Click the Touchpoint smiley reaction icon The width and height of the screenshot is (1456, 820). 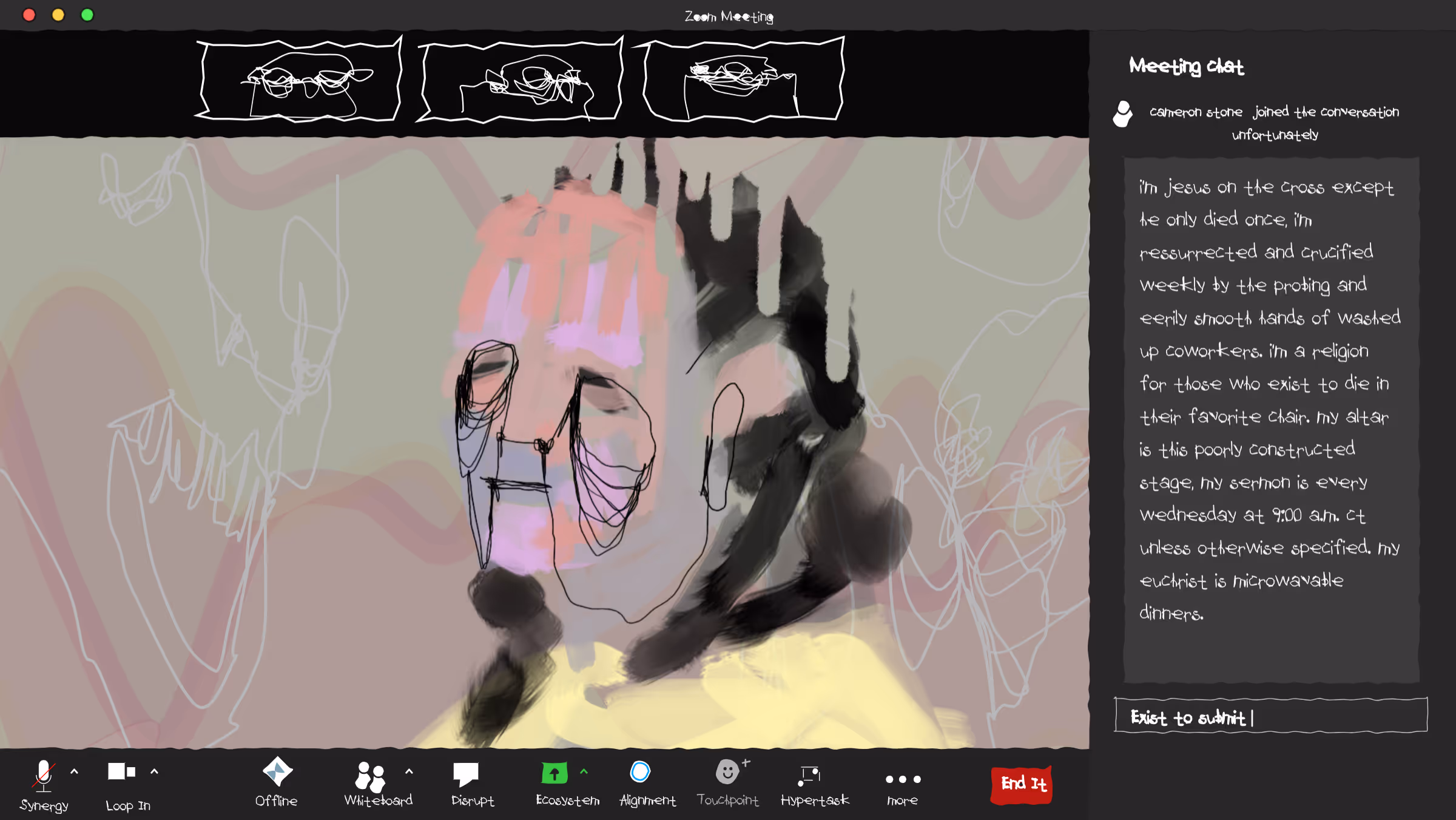[727, 773]
